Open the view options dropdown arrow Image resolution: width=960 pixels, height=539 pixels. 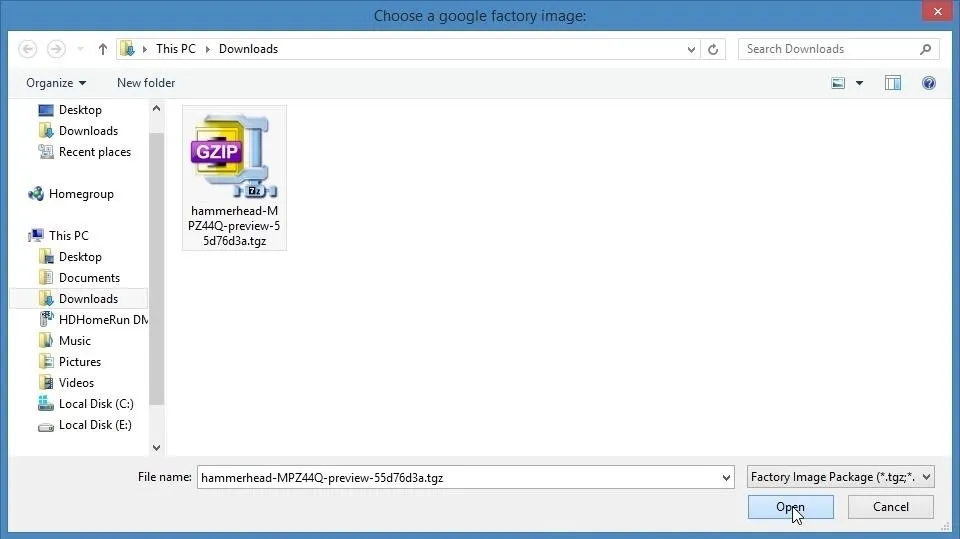click(859, 83)
